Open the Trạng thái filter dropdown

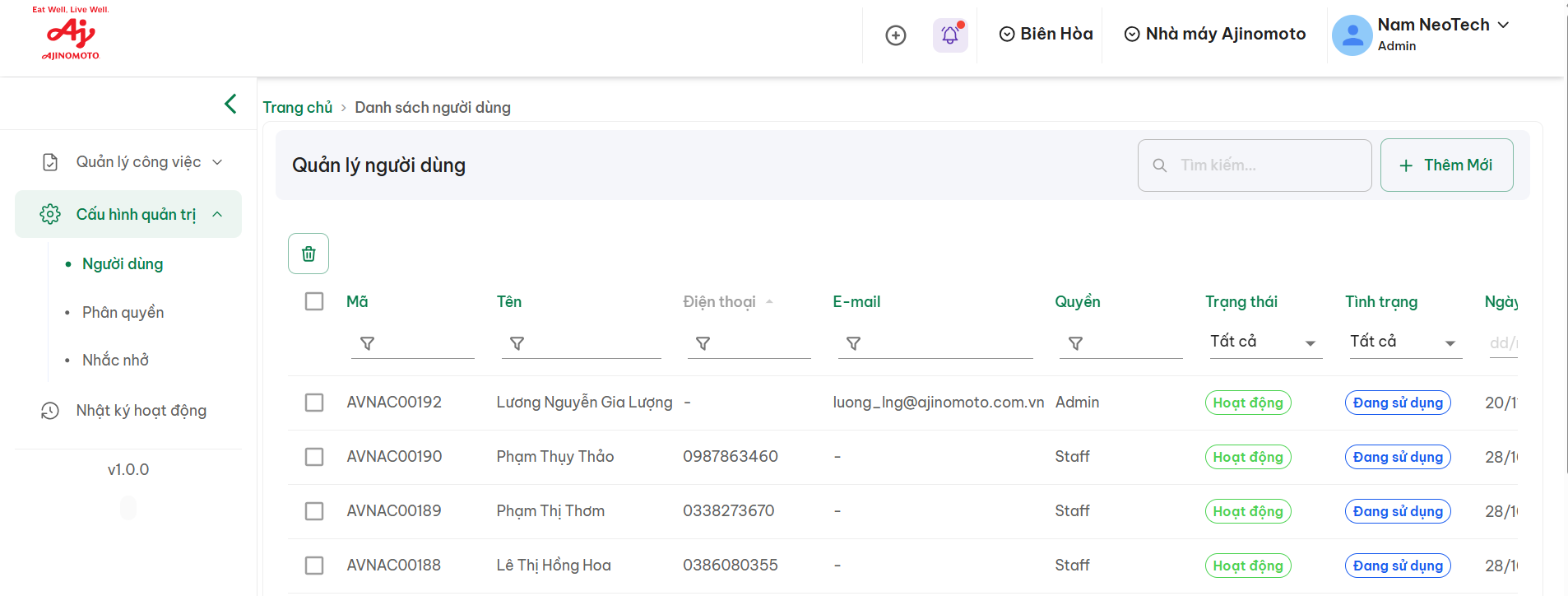click(1264, 342)
